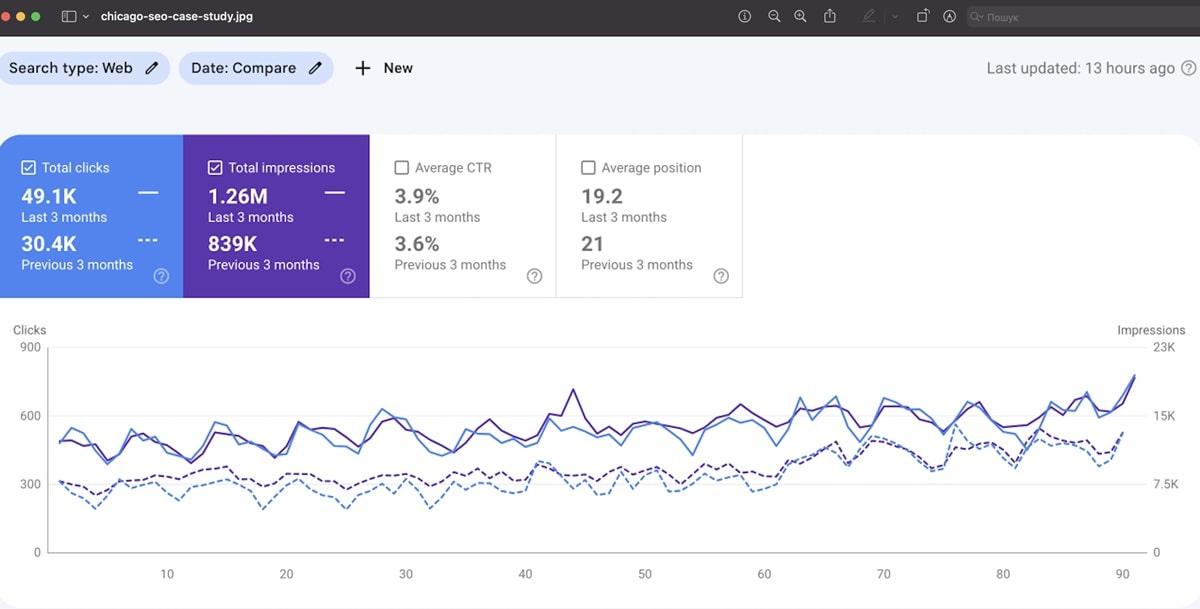Click the zoom in magnifier icon
The width and height of the screenshot is (1200, 609).
point(800,17)
